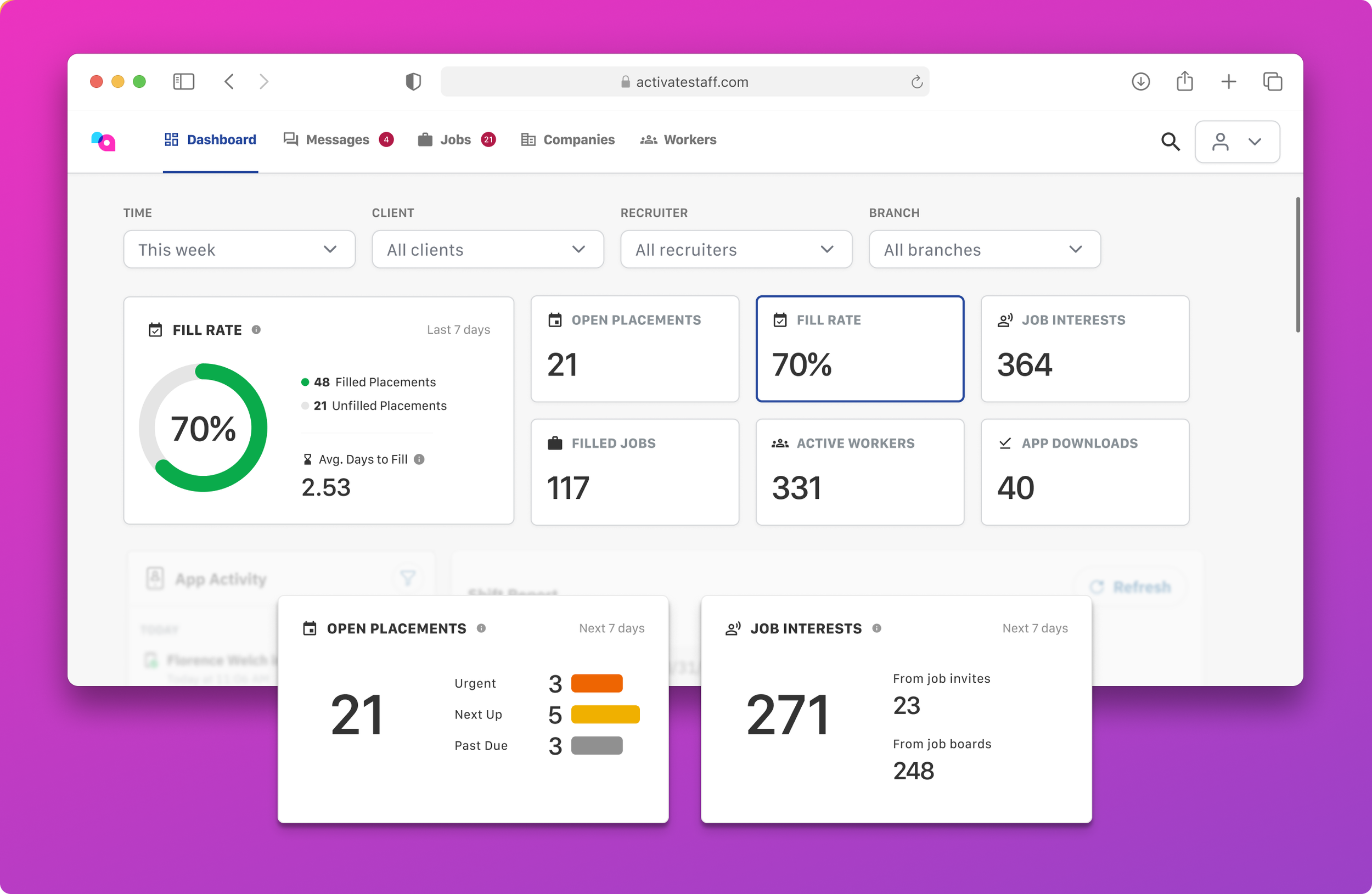The width and height of the screenshot is (1372, 894).
Task: Click Job Interests info icon
Action: pyautogui.click(x=876, y=628)
